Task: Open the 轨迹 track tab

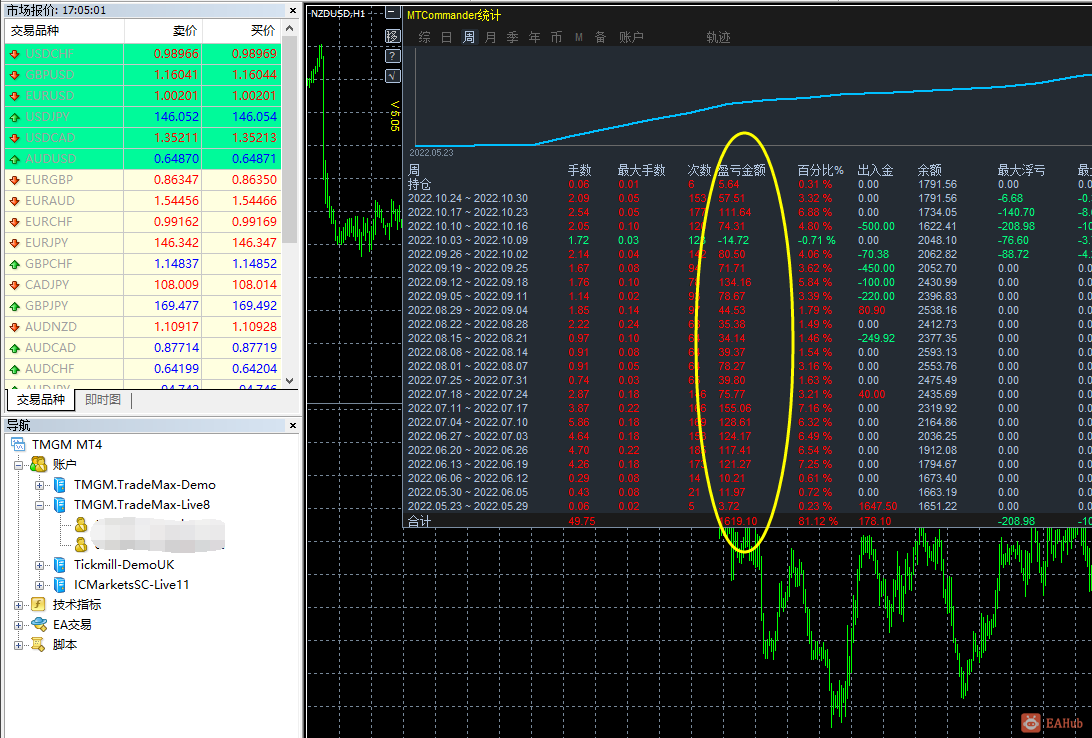Action: coord(718,37)
